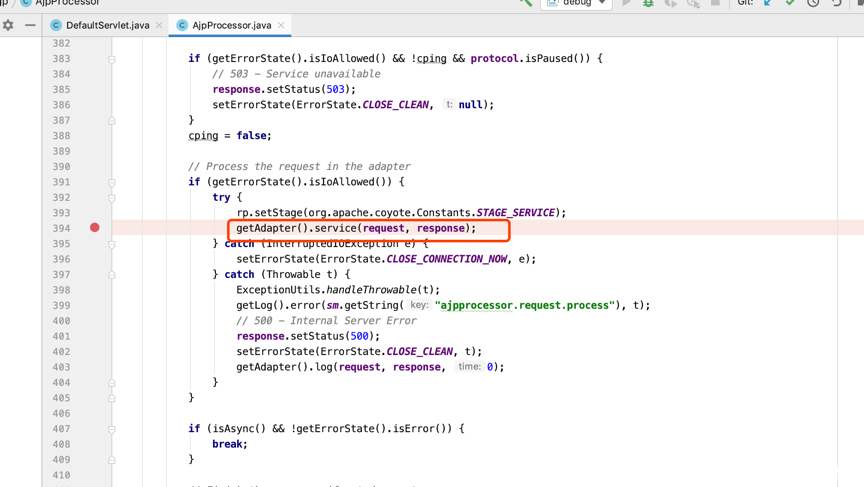Click the '// 503 – Service unavailable' comment
Screen dimensions: 864x487
[296, 74]
